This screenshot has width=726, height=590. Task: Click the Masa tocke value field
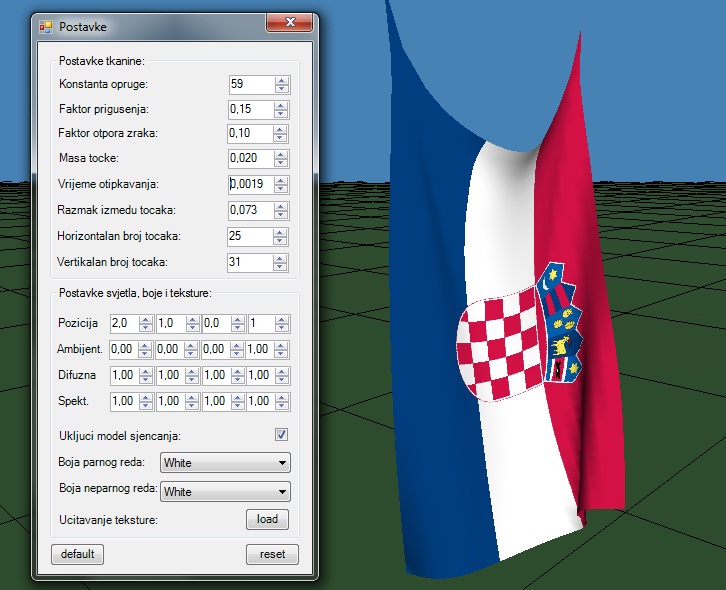coord(251,158)
